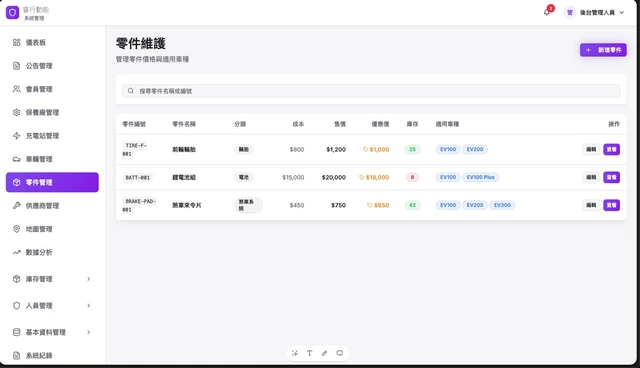This screenshot has height=368, width=640.
Task: Click part code TIRE-F-001
Action: pos(136,149)
